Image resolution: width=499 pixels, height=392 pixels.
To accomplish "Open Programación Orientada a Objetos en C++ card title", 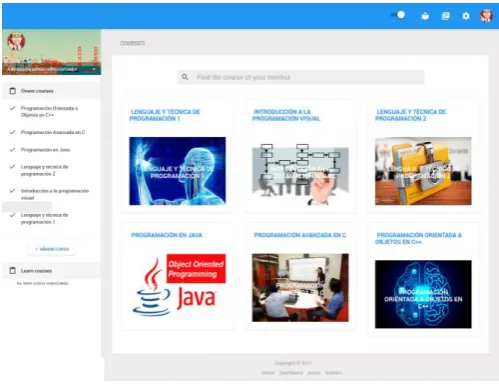I will 418,238.
